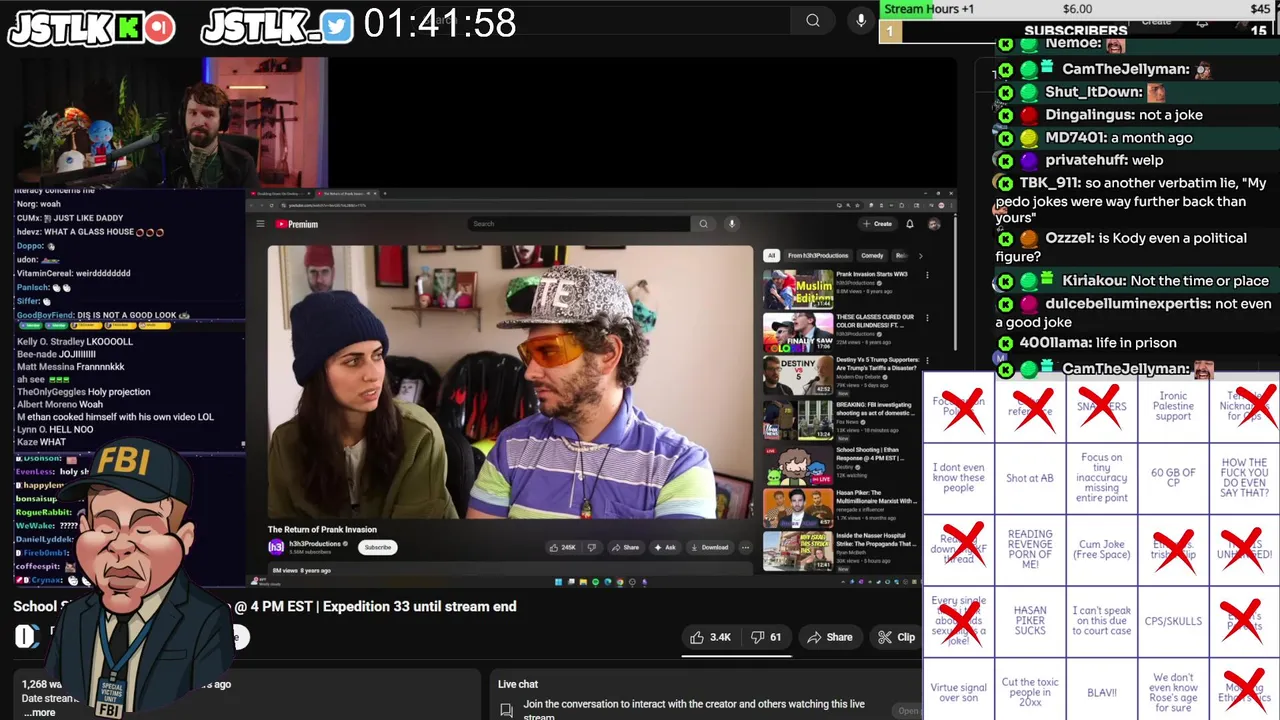Dislike the outer stream video (61)
This screenshot has height=720, width=1280.
(x=767, y=637)
